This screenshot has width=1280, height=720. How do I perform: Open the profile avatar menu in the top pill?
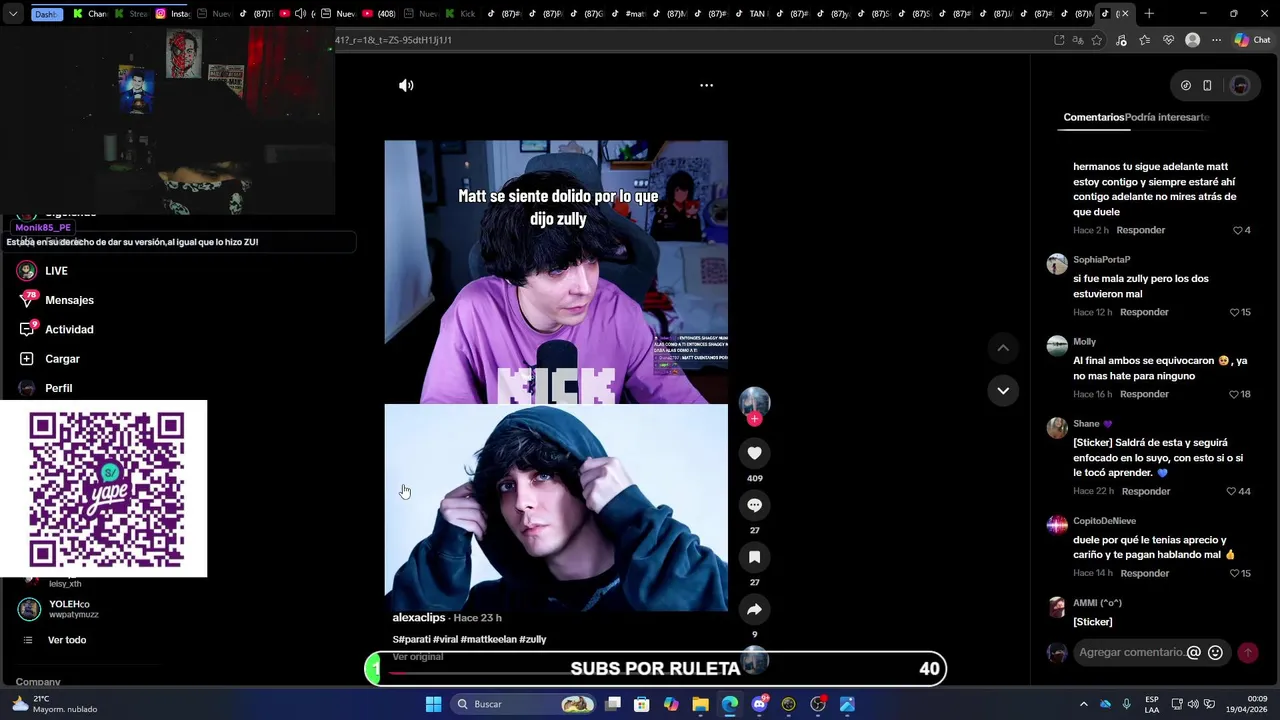1240,85
